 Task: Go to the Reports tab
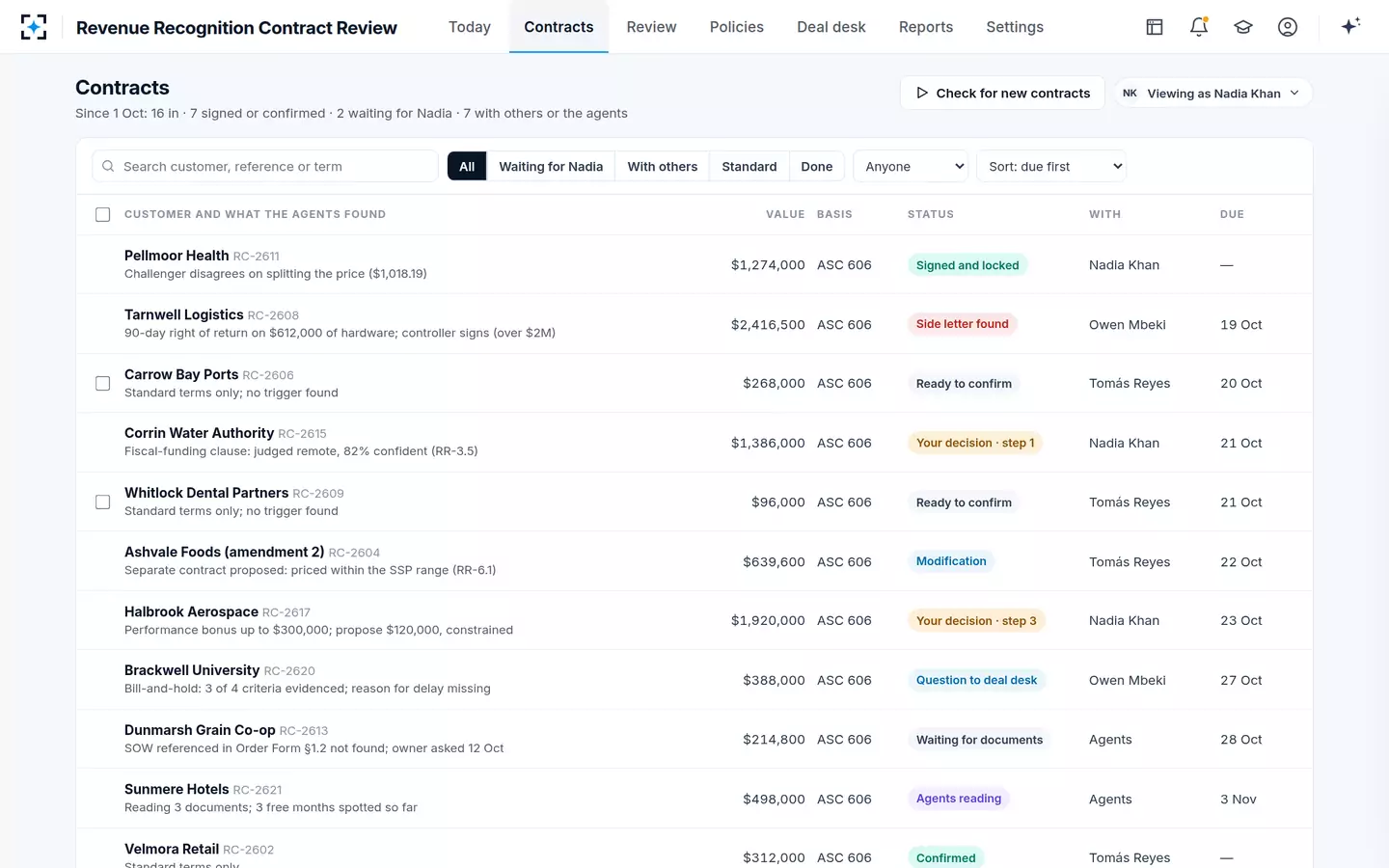[x=926, y=27]
